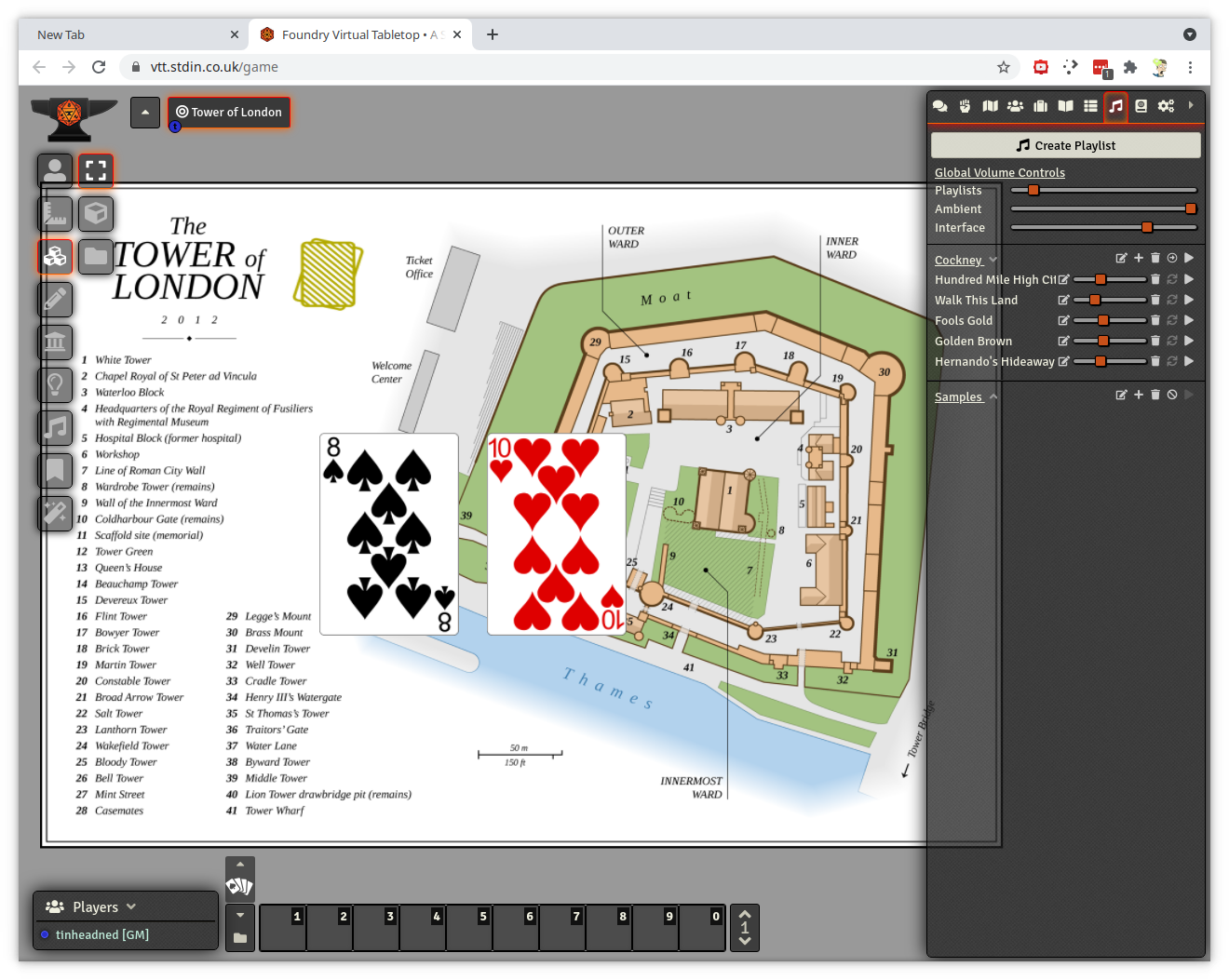Play the Hundred Mile High City track
Viewport: 1229px width, 980px height.
[1189, 279]
